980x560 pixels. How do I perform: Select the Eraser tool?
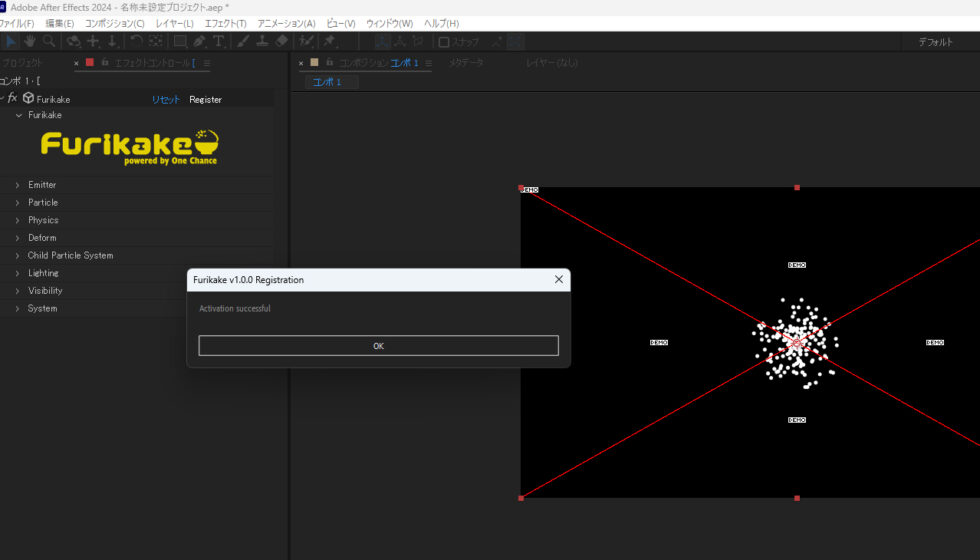281,41
